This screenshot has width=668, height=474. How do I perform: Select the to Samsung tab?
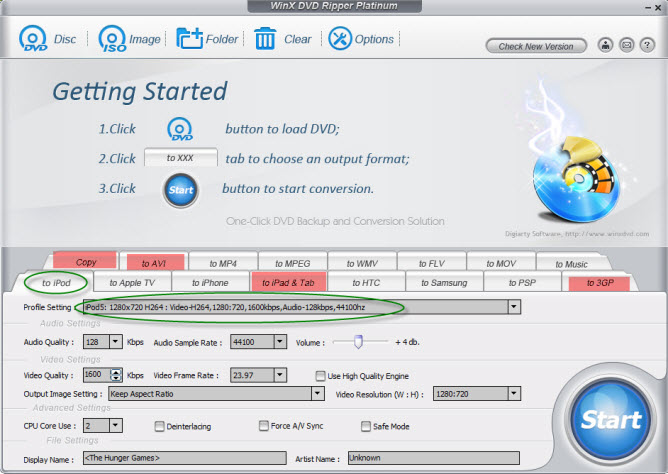pos(444,282)
